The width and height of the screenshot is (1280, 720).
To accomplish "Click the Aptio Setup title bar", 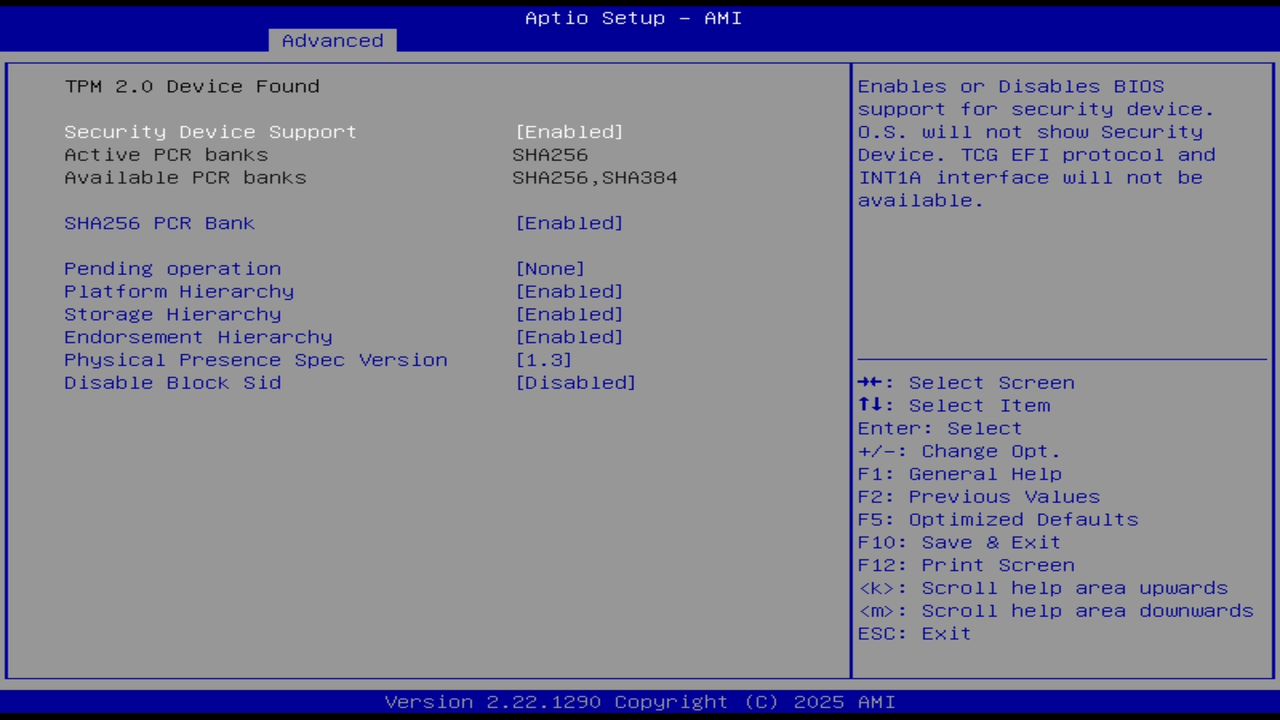I will coord(633,17).
